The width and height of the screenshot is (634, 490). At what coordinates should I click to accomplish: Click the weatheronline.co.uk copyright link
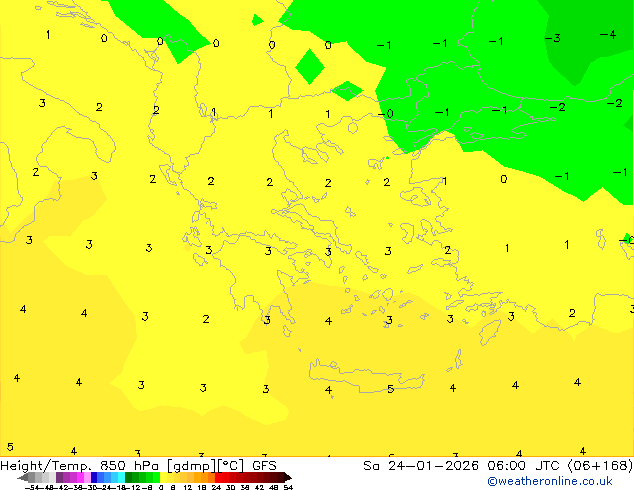tap(550, 481)
